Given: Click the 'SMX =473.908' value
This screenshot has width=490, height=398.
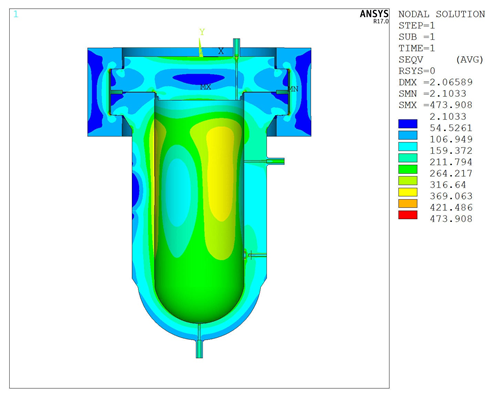Looking at the screenshot, I should click(x=436, y=105).
